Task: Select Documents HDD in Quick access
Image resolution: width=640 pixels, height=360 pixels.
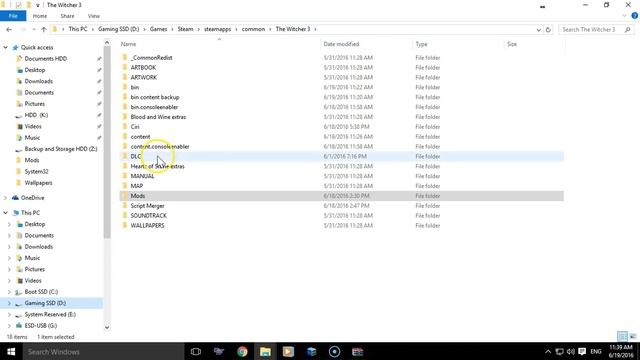Action: coord(45,59)
